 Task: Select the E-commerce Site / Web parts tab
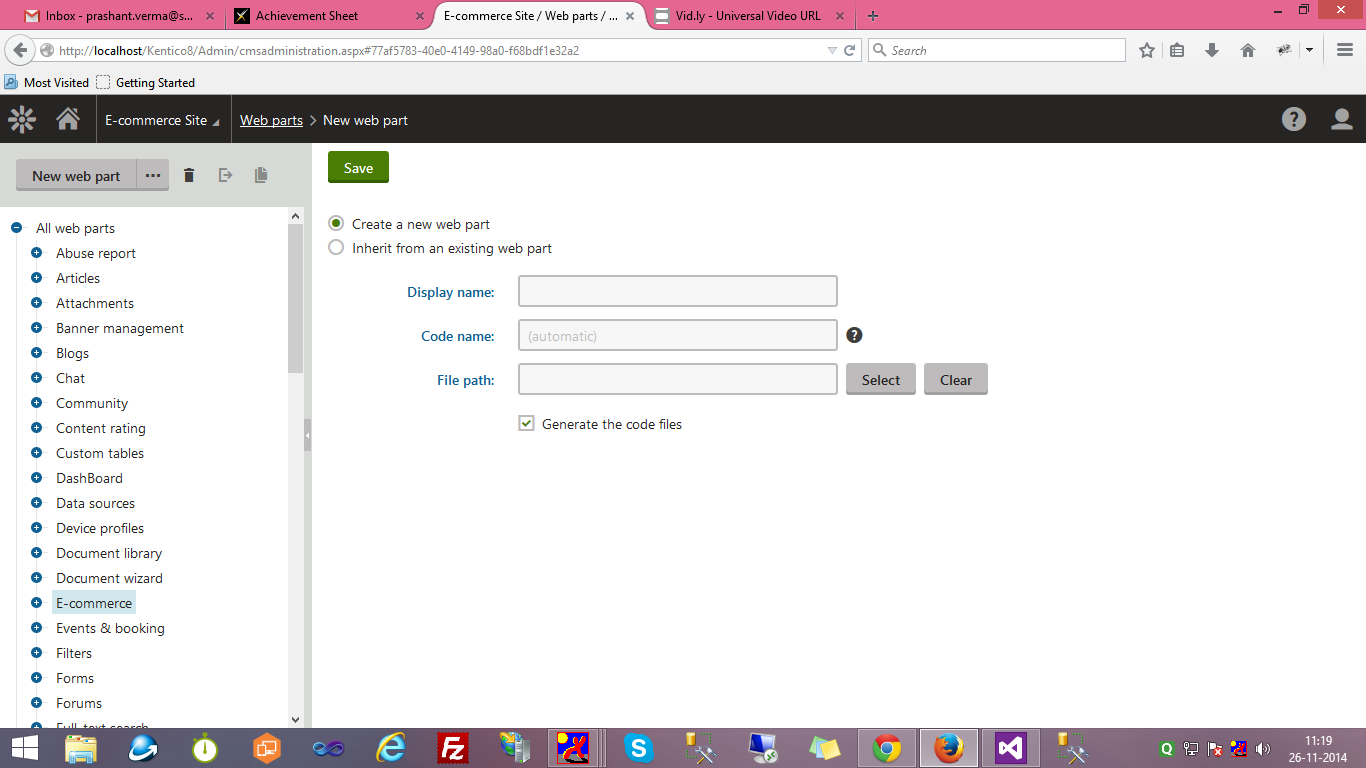click(x=538, y=16)
